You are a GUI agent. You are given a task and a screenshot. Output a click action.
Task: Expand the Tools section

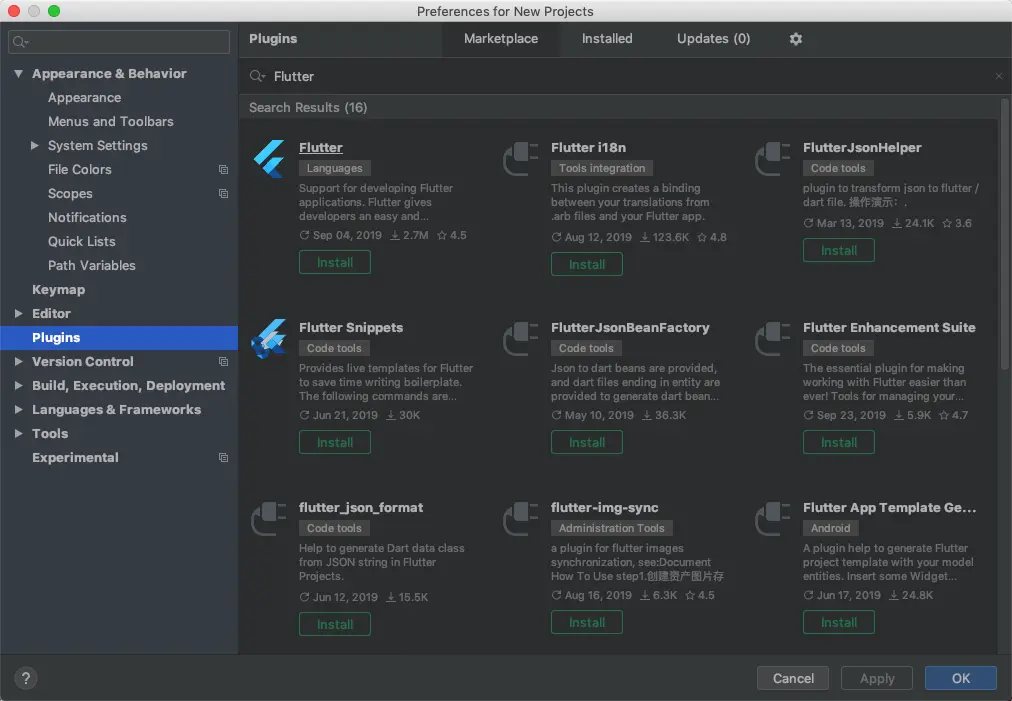point(19,433)
